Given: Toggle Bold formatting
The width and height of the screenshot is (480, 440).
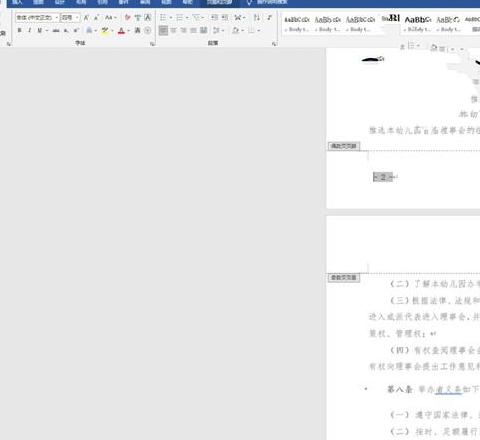Looking at the screenshot, I should point(19,31).
